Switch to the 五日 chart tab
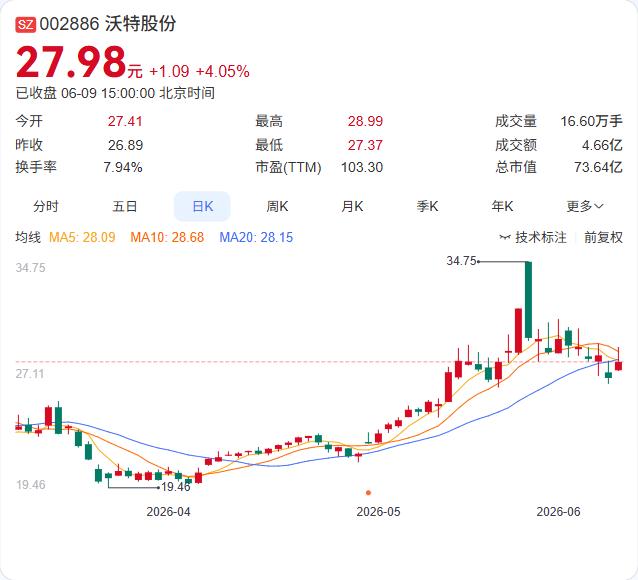Screen dimensions: 638x580 pyautogui.click(x=125, y=206)
